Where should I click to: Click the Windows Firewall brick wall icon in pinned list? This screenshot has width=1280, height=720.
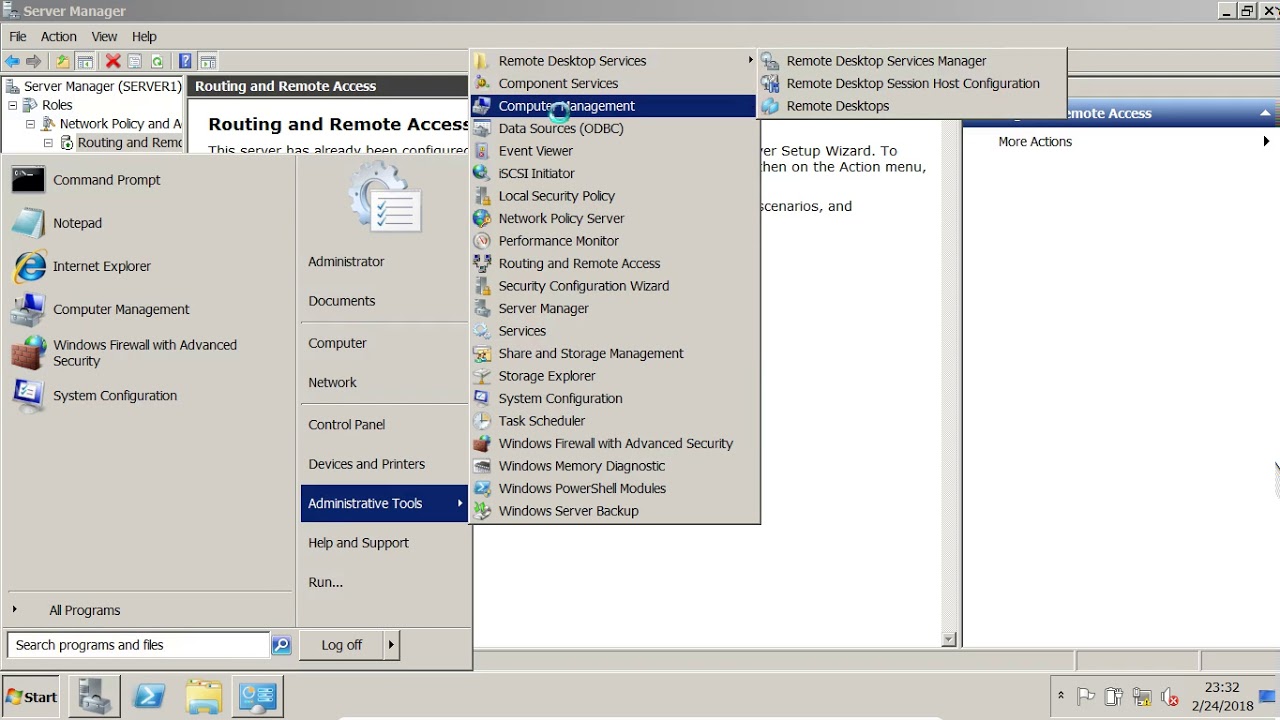[x=28, y=352]
